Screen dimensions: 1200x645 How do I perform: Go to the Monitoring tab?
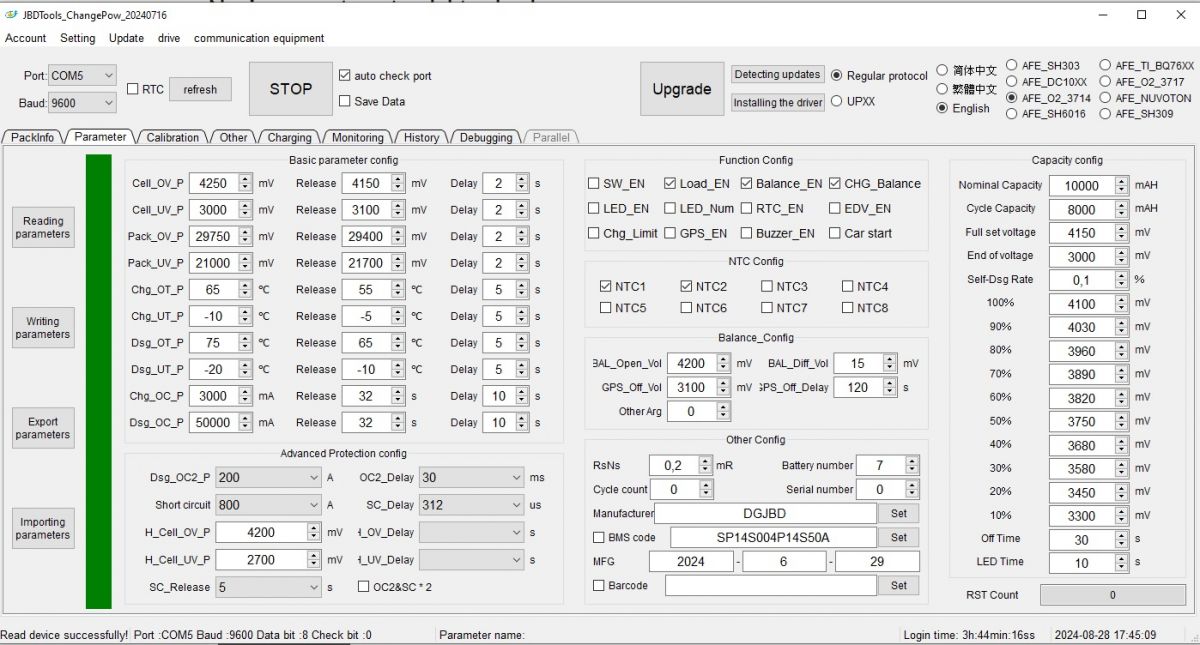point(357,137)
